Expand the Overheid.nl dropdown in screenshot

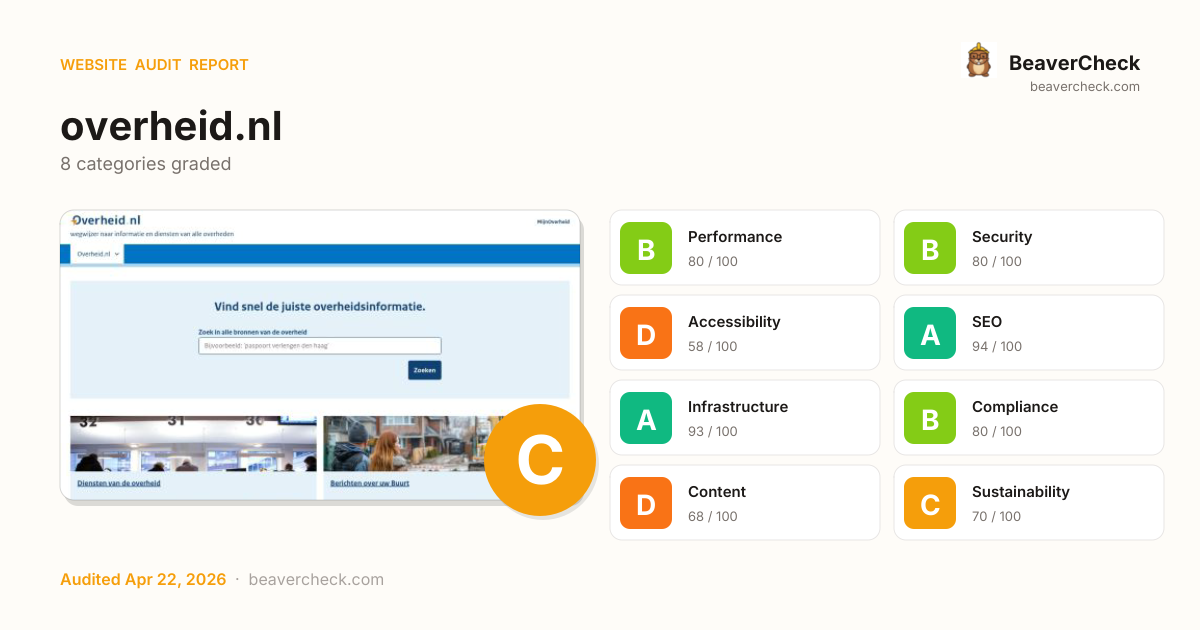(98, 254)
